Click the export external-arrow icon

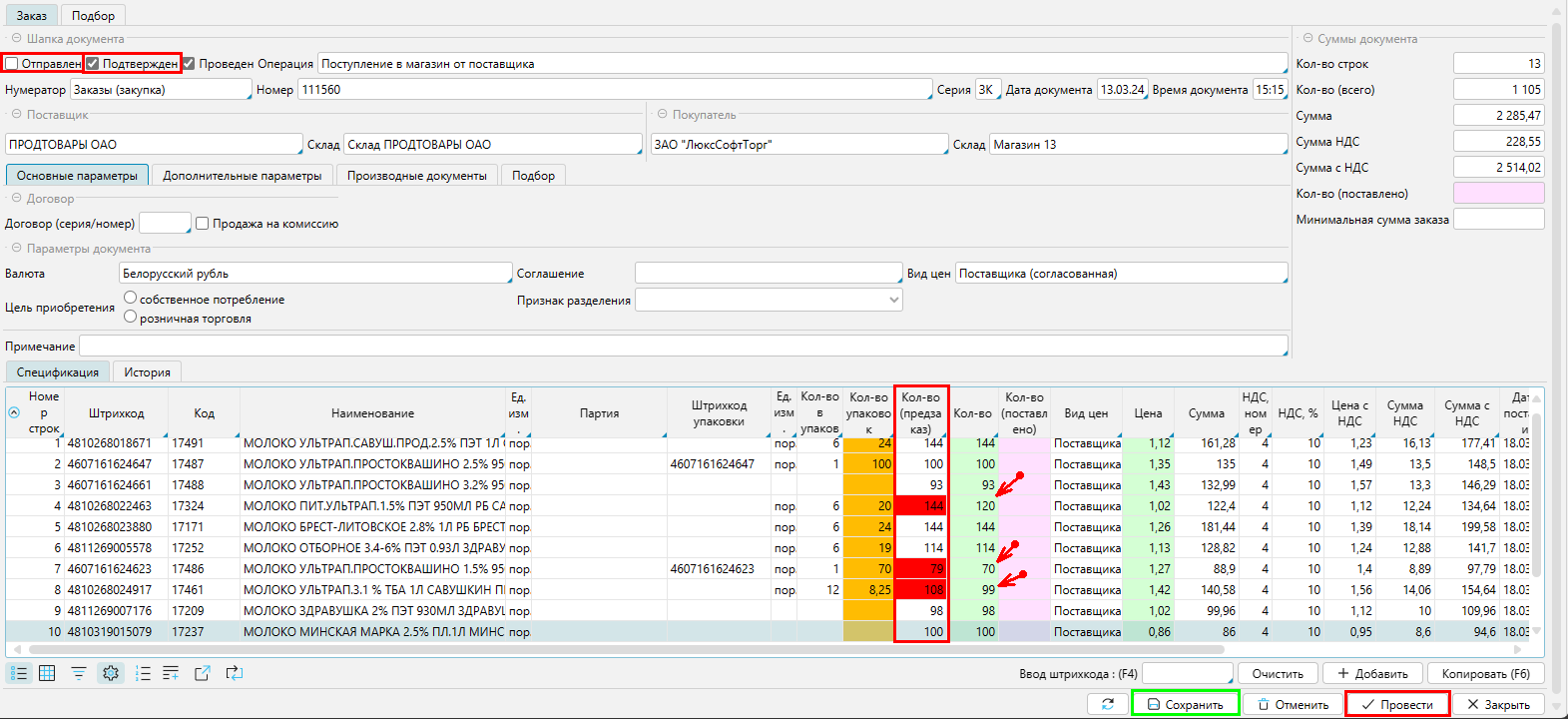203,673
